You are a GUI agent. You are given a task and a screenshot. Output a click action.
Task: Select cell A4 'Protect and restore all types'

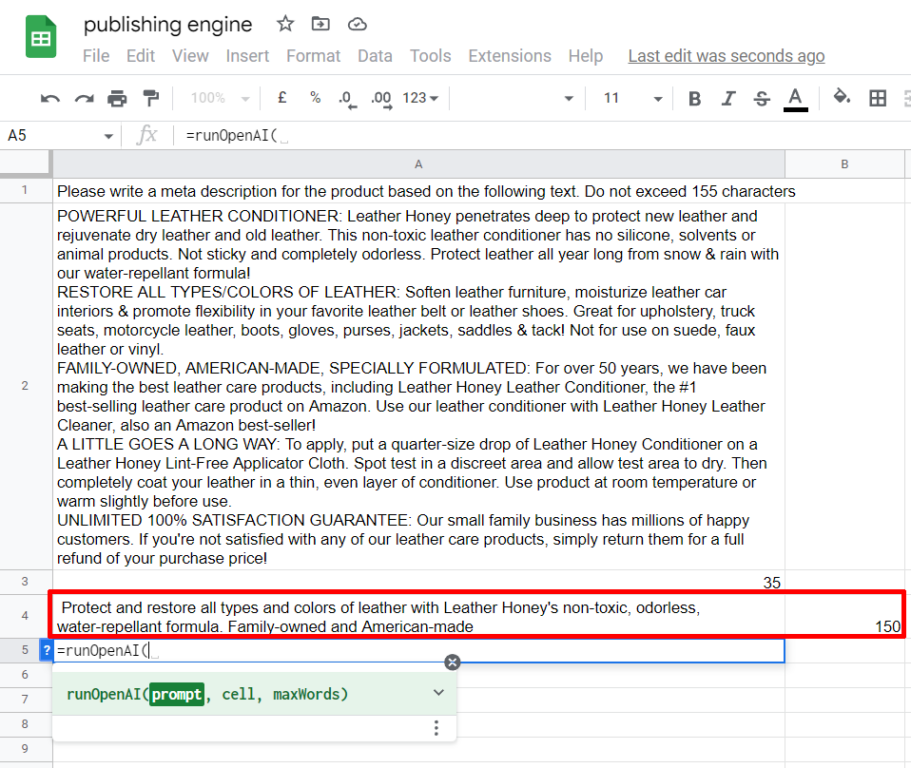[x=419, y=616]
